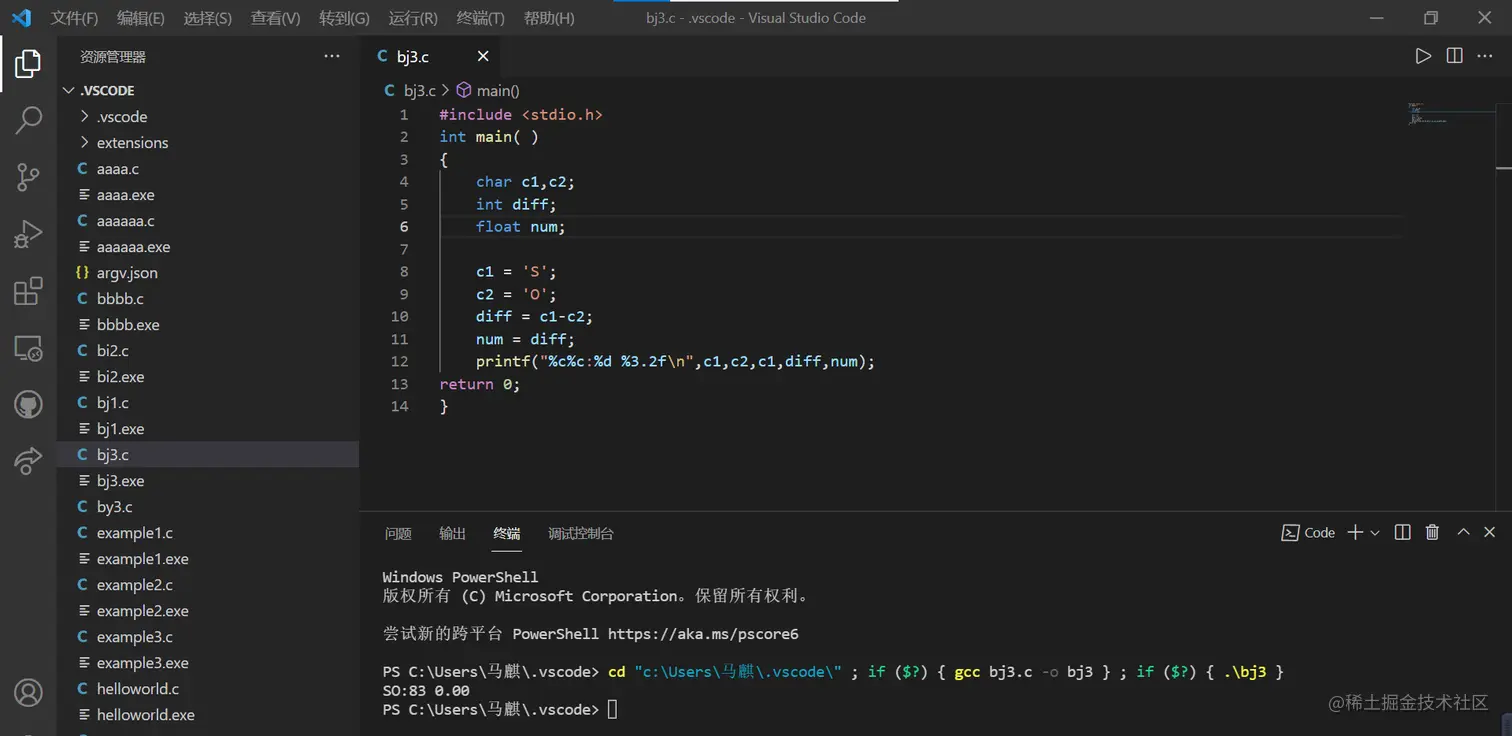Open the Explorer view in activity bar
The image size is (1512, 736).
(x=28, y=64)
